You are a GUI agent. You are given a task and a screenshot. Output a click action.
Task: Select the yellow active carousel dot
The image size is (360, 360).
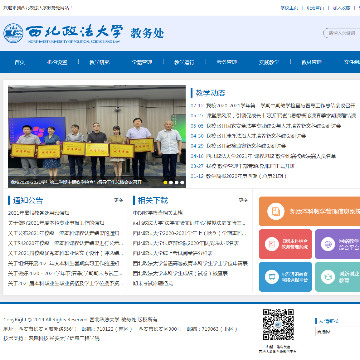click(x=165, y=182)
